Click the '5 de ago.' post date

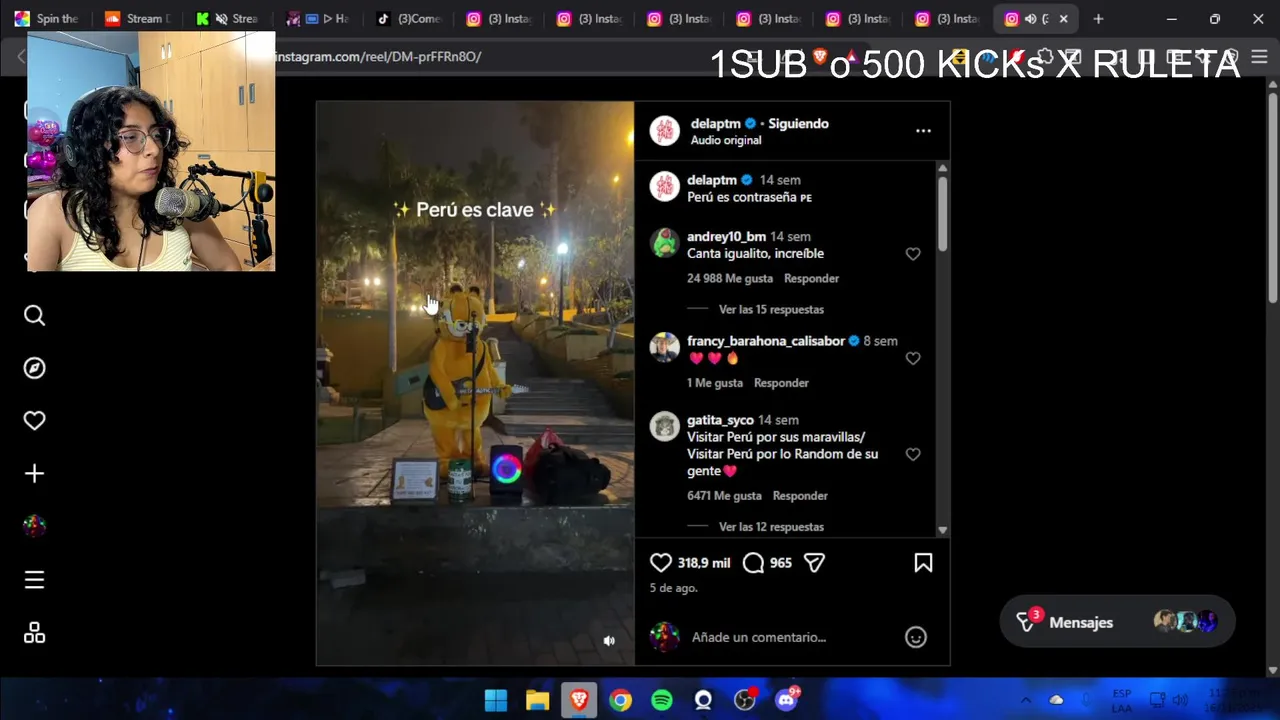673,588
